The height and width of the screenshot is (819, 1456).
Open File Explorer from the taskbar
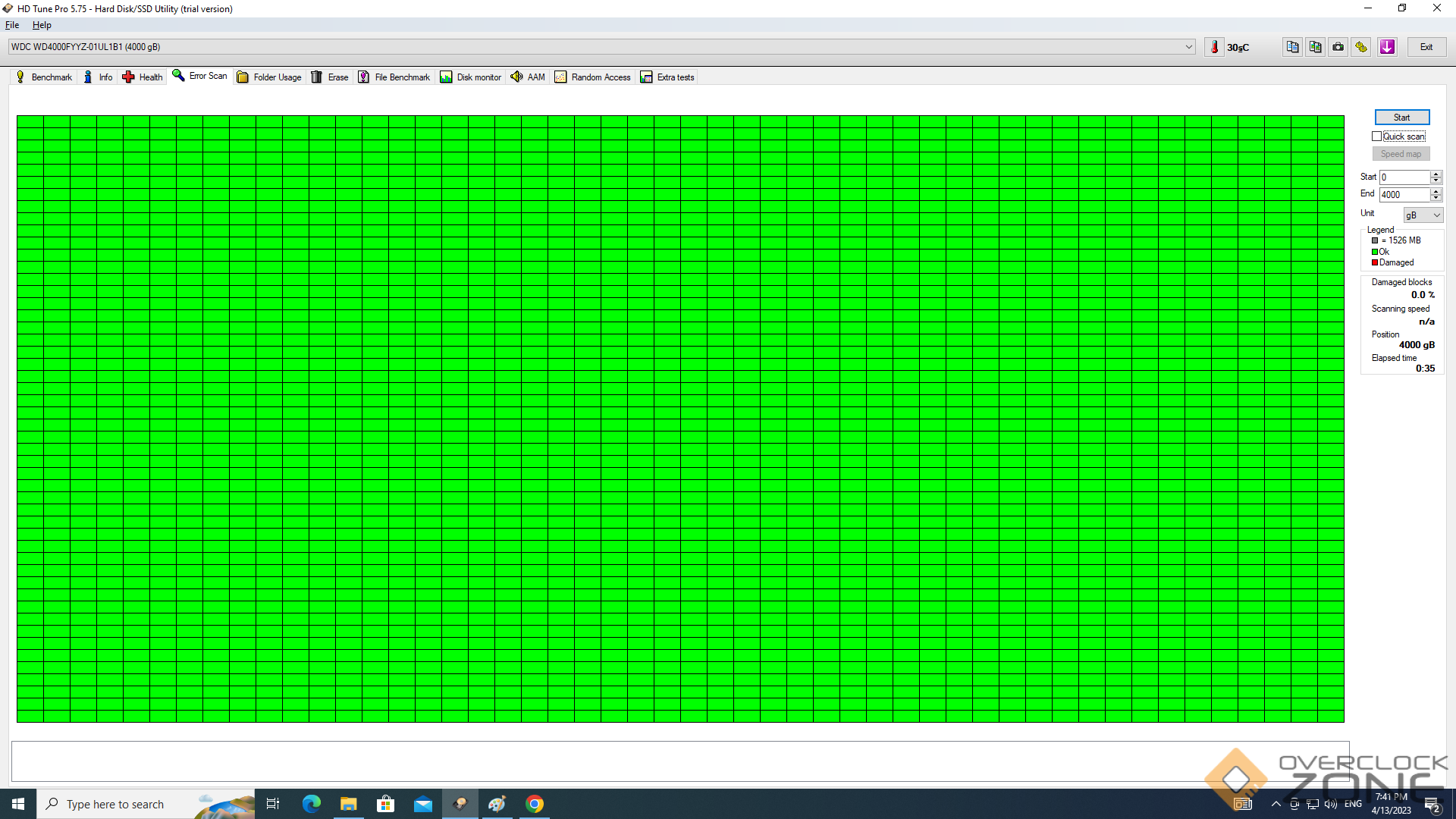(x=348, y=804)
